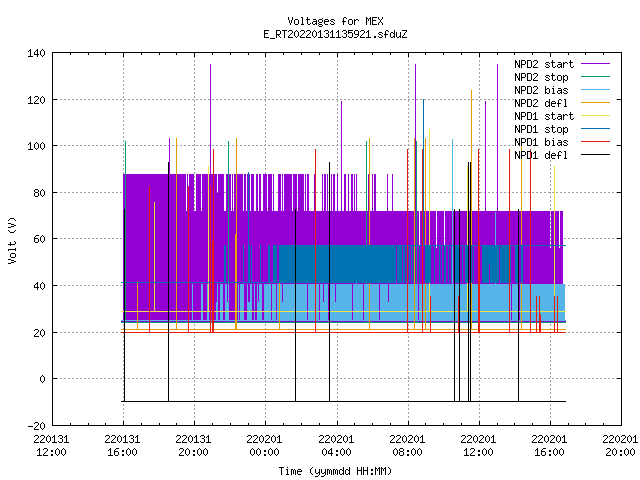640x480 pixels.
Task: Click the green NPD2 stop legend line
Action: click(596, 76)
